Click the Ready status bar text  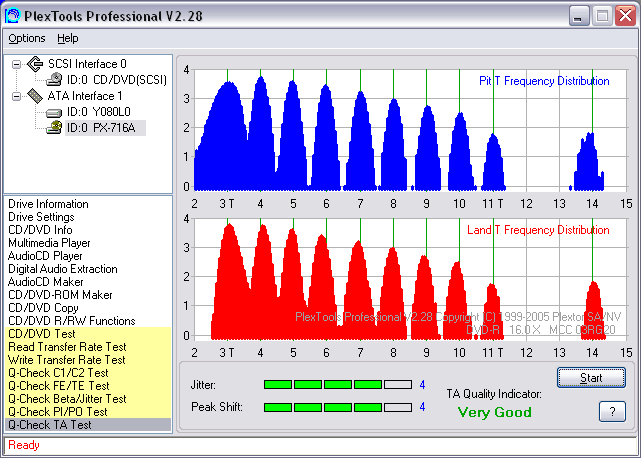pos(24,445)
